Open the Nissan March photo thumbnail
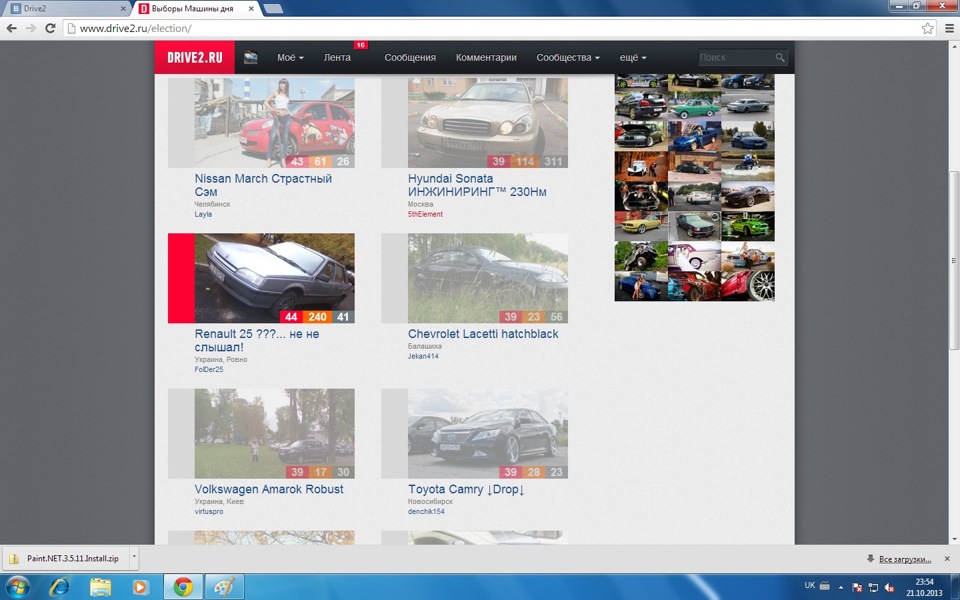This screenshot has height=600, width=960. pos(274,122)
